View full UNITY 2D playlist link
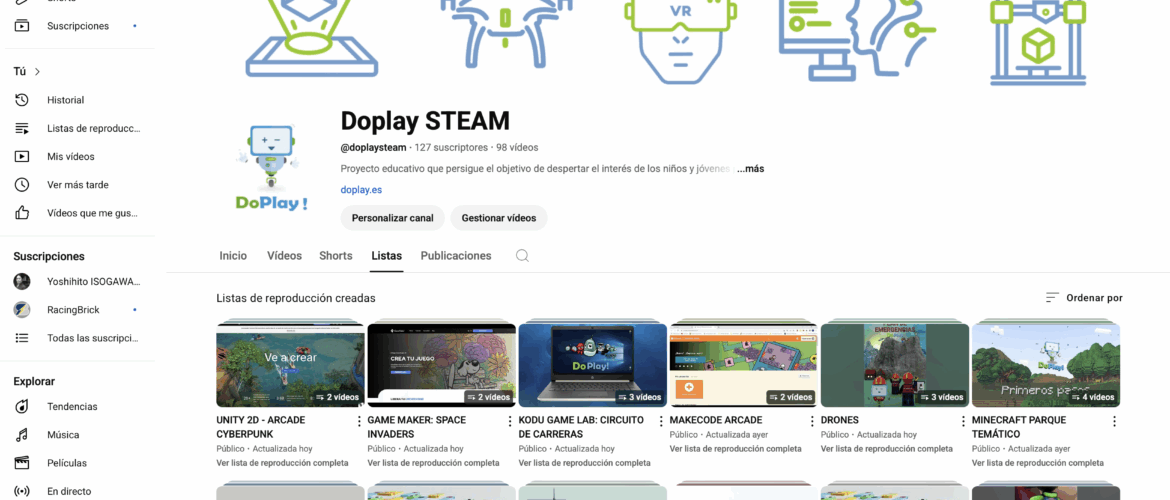 point(282,463)
